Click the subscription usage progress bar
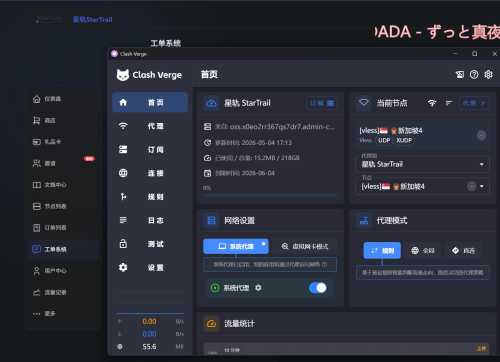500x362 pixels. point(270,196)
